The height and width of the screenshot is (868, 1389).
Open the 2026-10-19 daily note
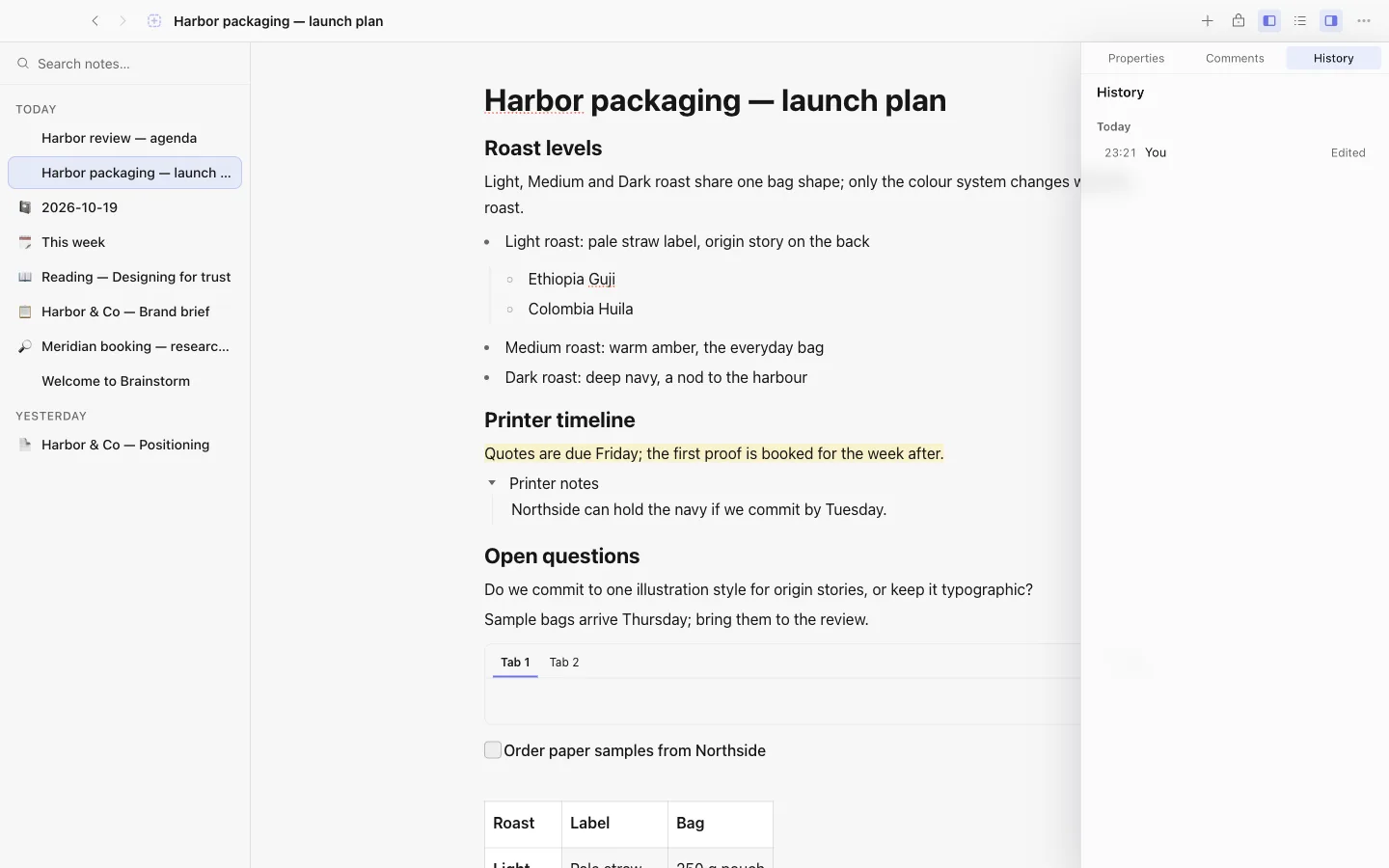click(124, 207)
